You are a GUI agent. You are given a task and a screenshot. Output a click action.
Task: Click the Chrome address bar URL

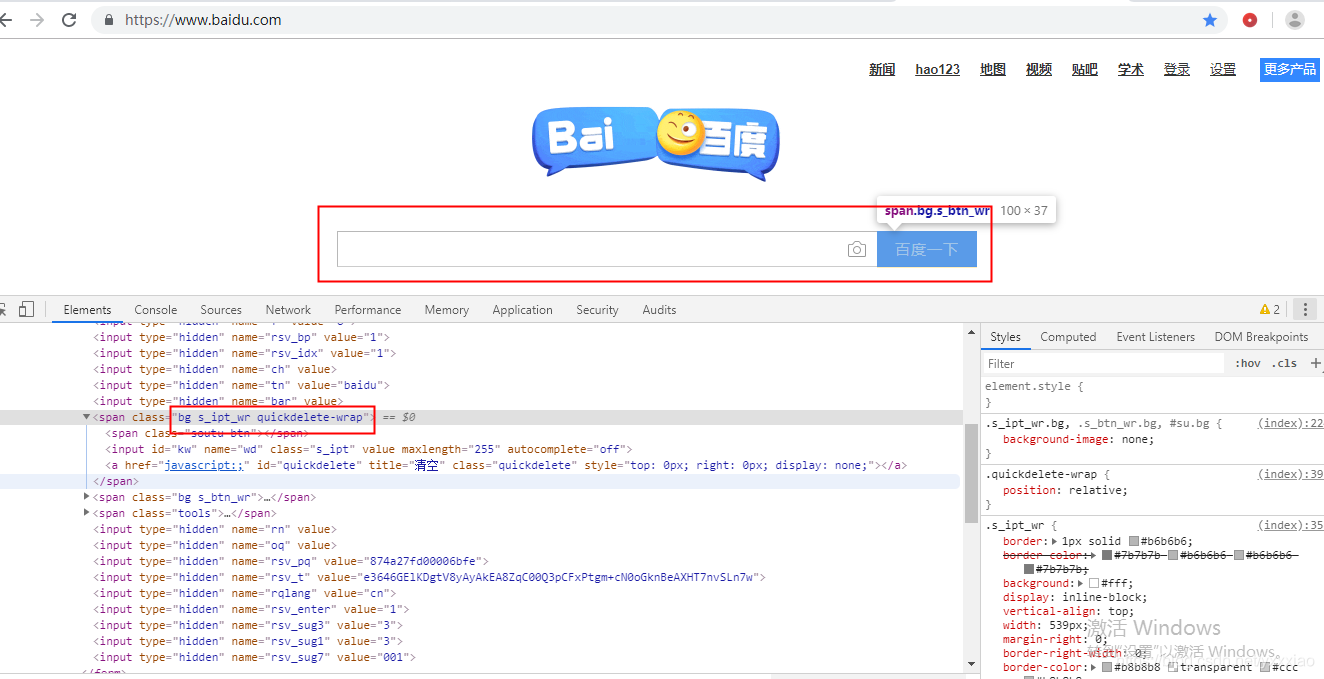click(x=203, y=20)
